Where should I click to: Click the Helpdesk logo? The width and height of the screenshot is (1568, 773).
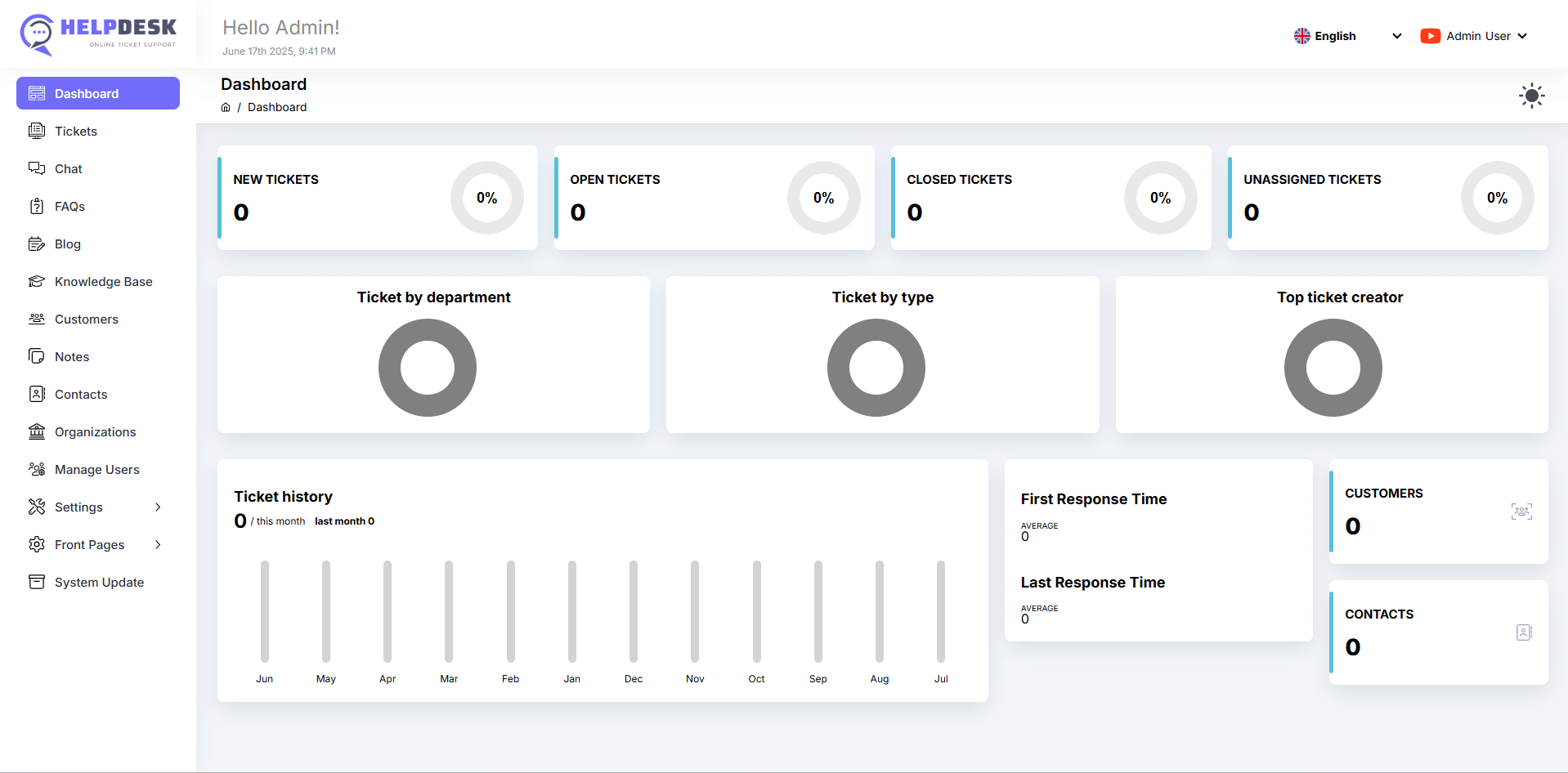click(x=98, y=34)
